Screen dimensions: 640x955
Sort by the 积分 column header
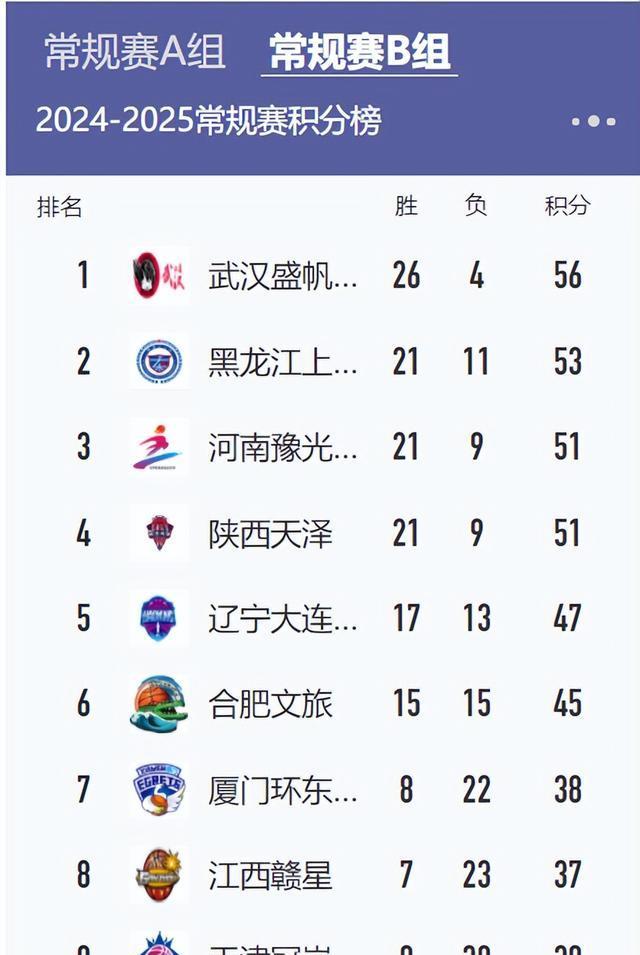pyautogui.click(x=568, y=205)
